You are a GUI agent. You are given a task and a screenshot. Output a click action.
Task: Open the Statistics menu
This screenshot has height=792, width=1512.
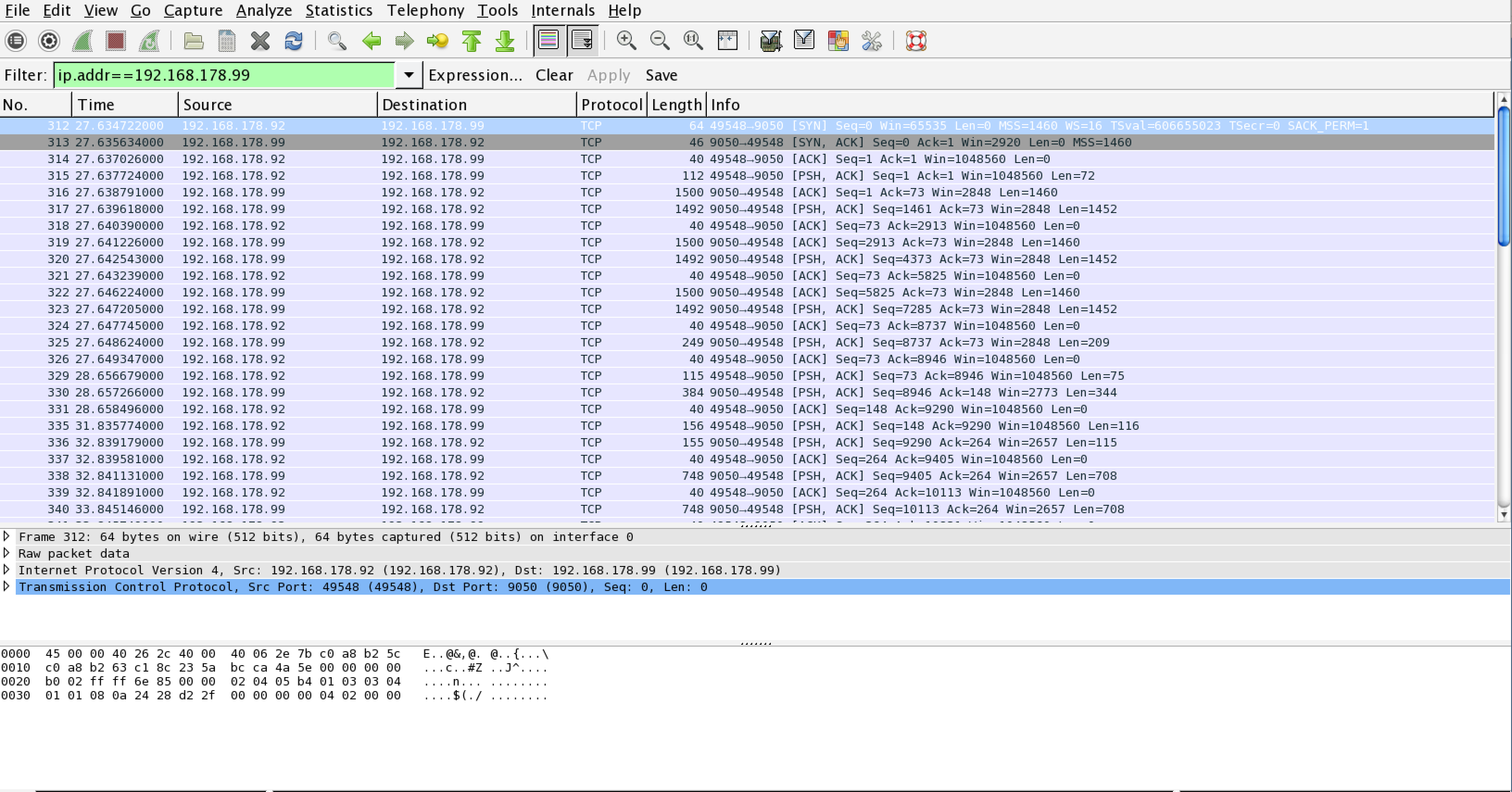point(339,11)
